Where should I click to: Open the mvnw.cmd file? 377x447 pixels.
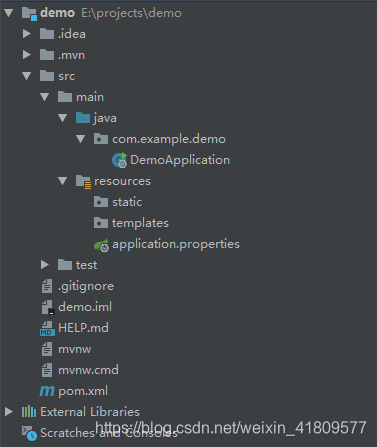[x=88, y=370]
